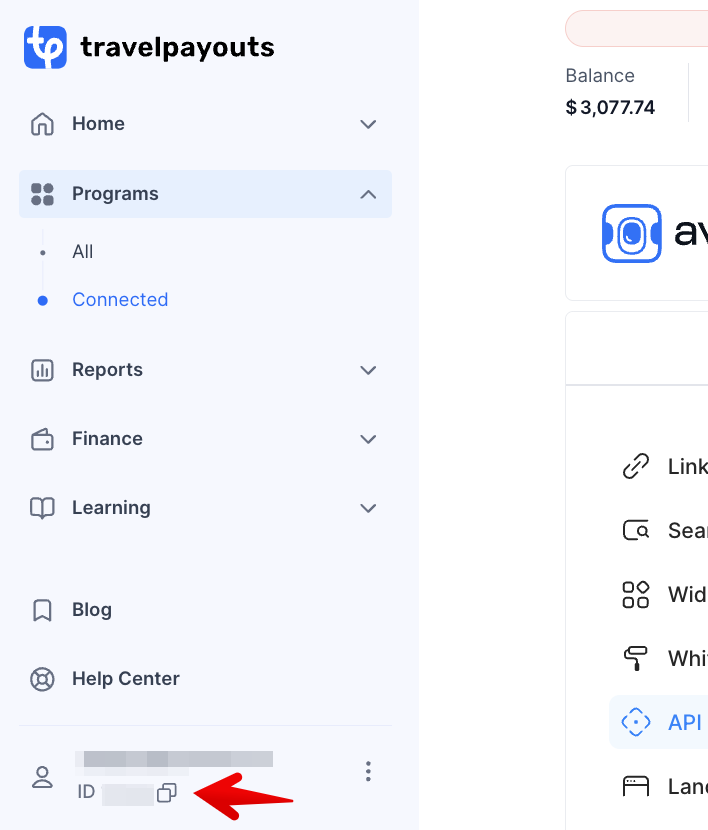Screen dimensions: 708x830
Task: Click the Landing storefront icon
Action: (x=636, y=787)
